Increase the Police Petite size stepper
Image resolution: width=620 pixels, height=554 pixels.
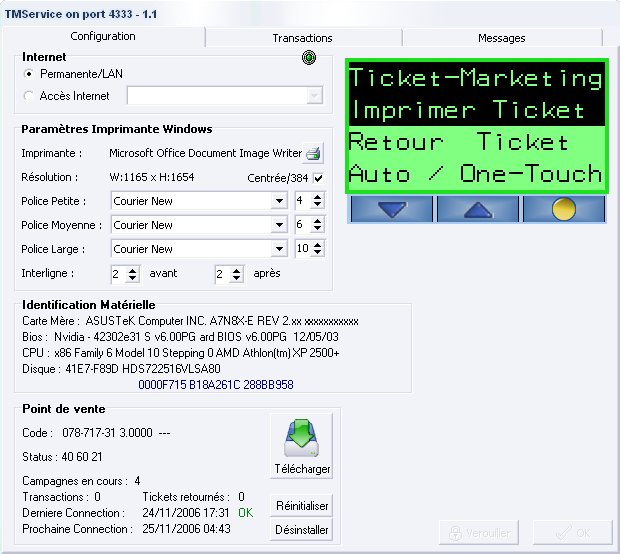[318, 197]
